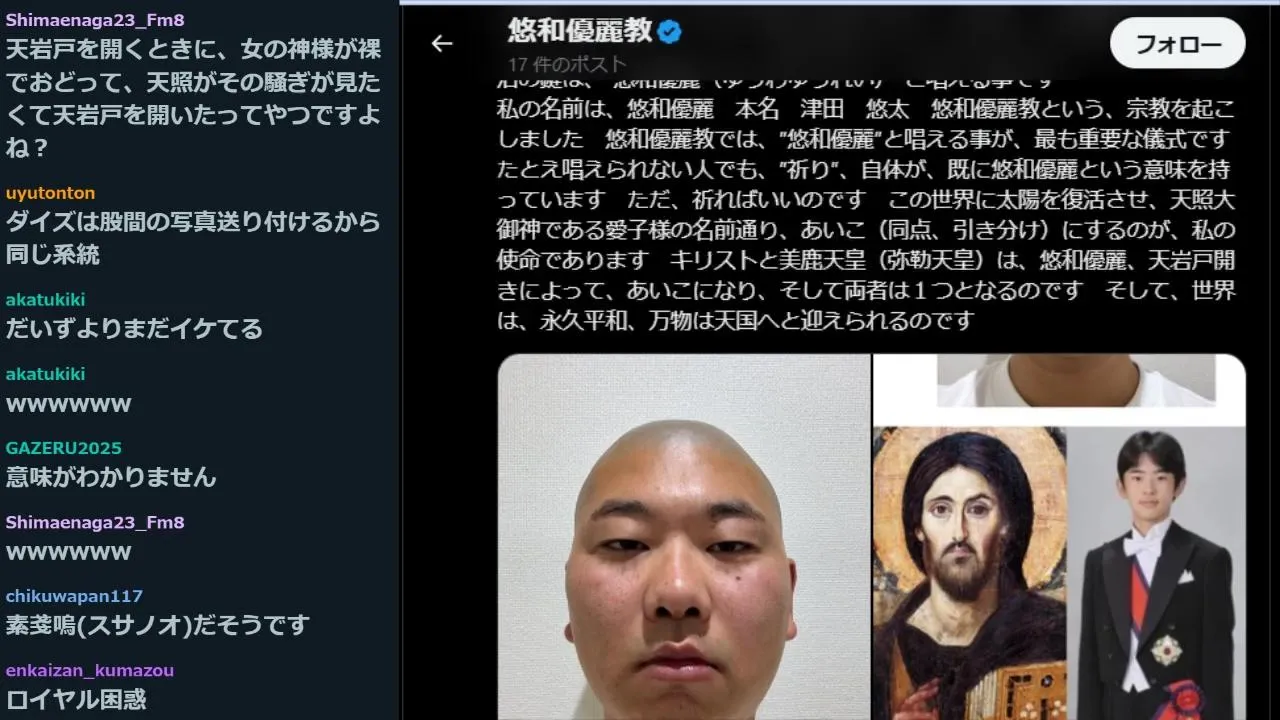Click the enkaizan_kumazou username in chat
This screenshot has height=720, width=1280.
pyautogui.click(x=90, y=670)
